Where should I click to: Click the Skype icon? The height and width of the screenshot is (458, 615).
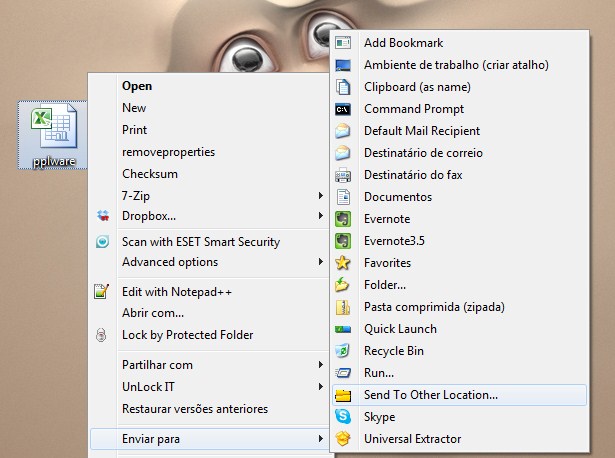(x=343, y=416)
